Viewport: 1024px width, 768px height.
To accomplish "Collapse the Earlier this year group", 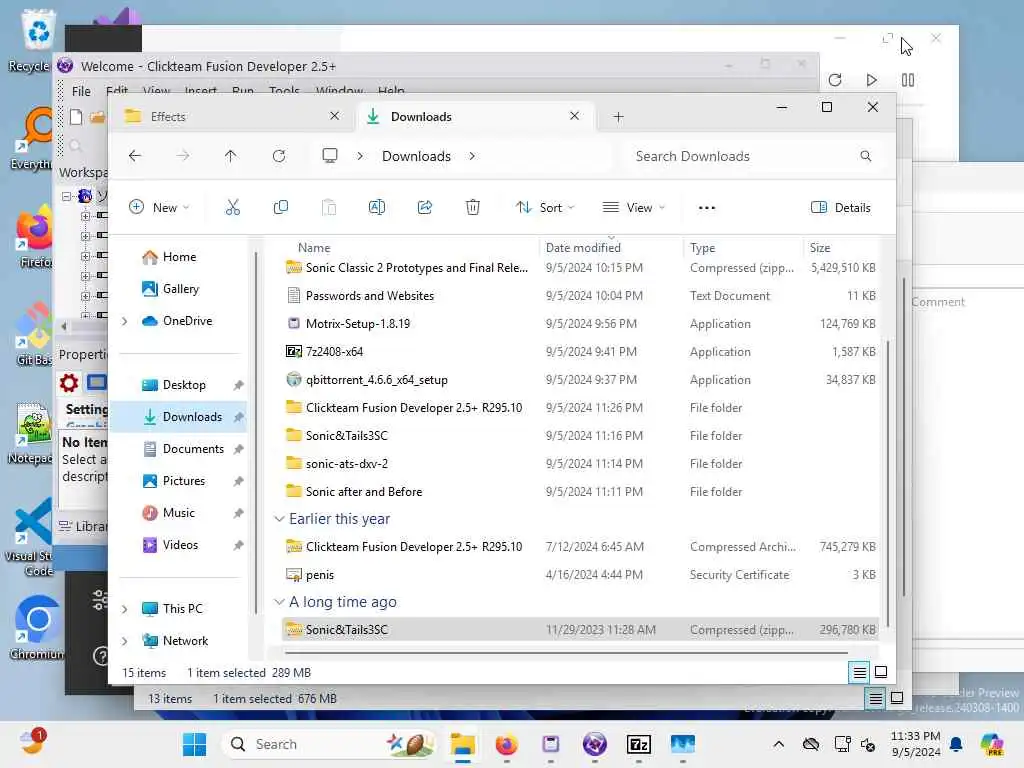I will click(279, 519).
